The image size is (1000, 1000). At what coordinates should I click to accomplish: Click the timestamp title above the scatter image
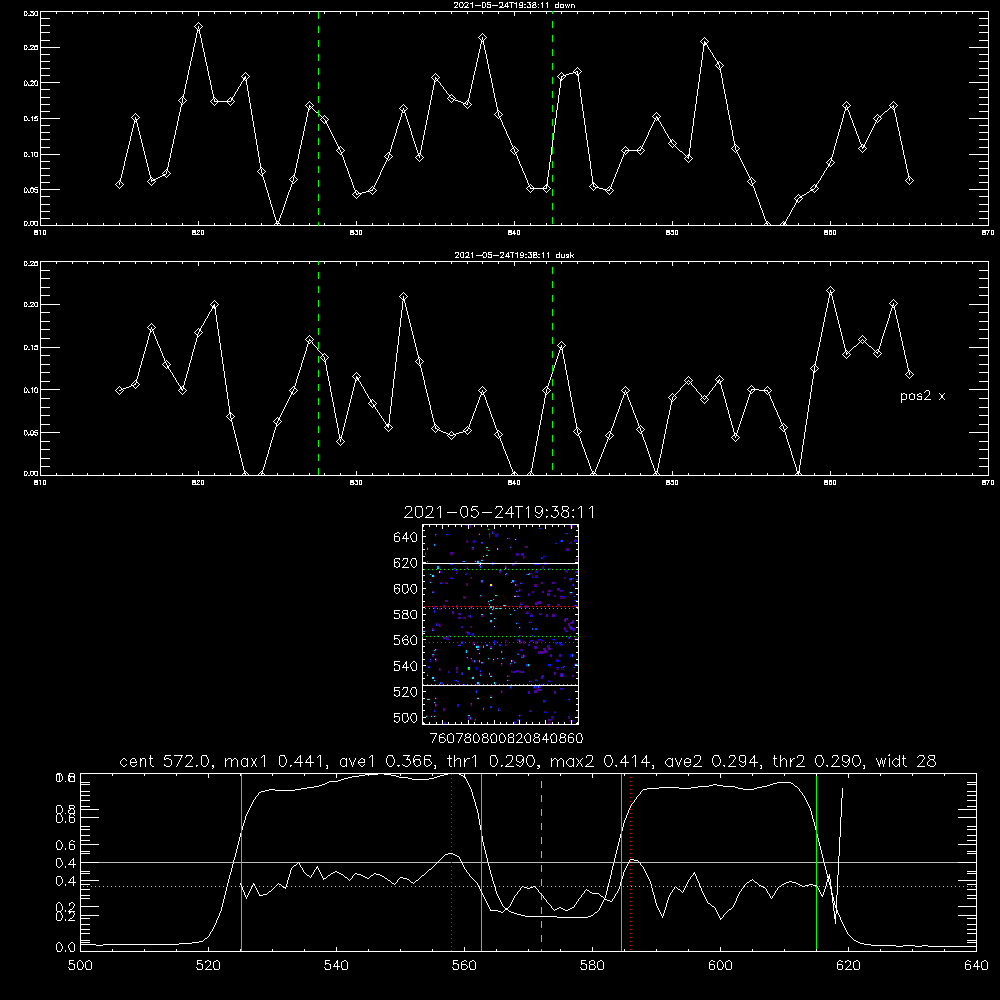coord(499,512)
